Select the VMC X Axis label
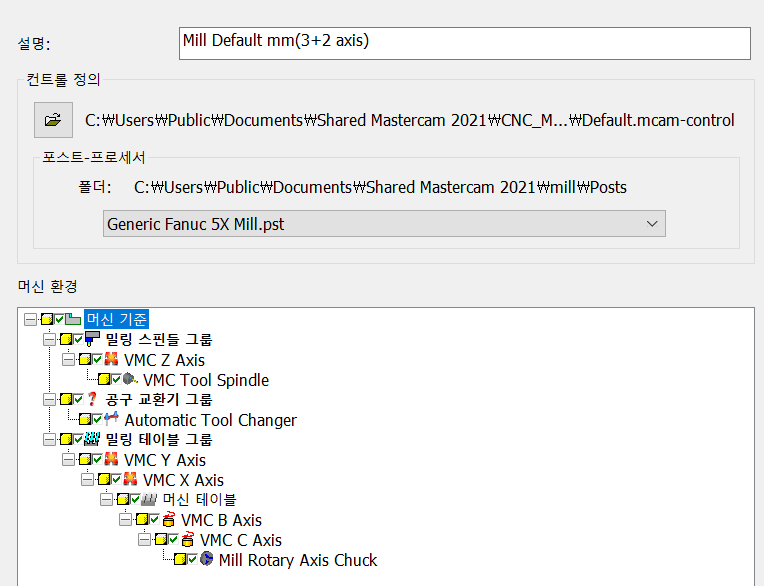This screenshot has width=764, height=586. (183, 480)
